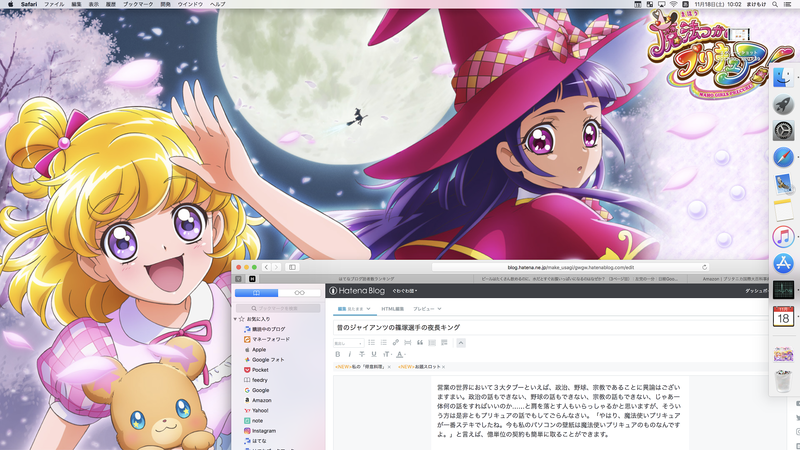
Task: Open the 編集 見たまま mode dropdown arrow
Action: (x=368, y=309)
